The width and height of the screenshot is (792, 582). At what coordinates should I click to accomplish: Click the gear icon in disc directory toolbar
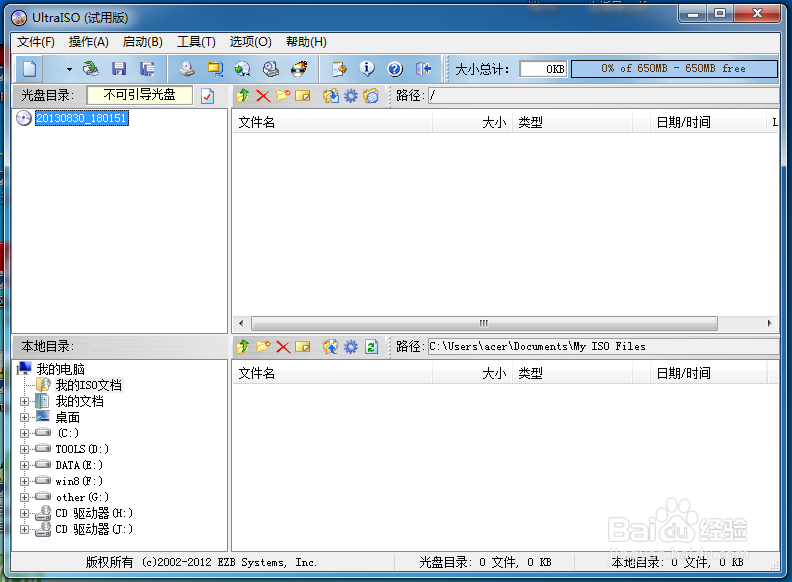[351, 95]
